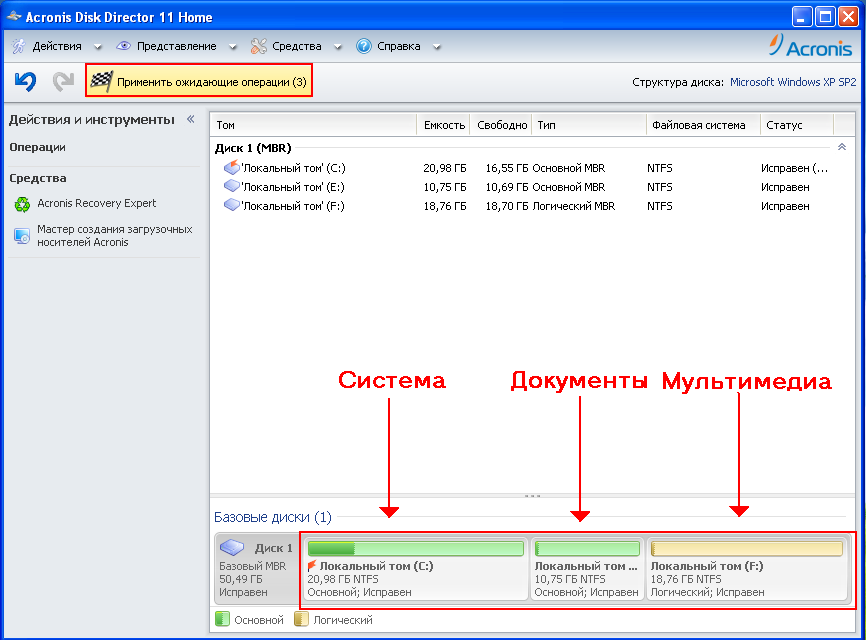
Task: Sort by the Емкость column header
Action: 443,125
